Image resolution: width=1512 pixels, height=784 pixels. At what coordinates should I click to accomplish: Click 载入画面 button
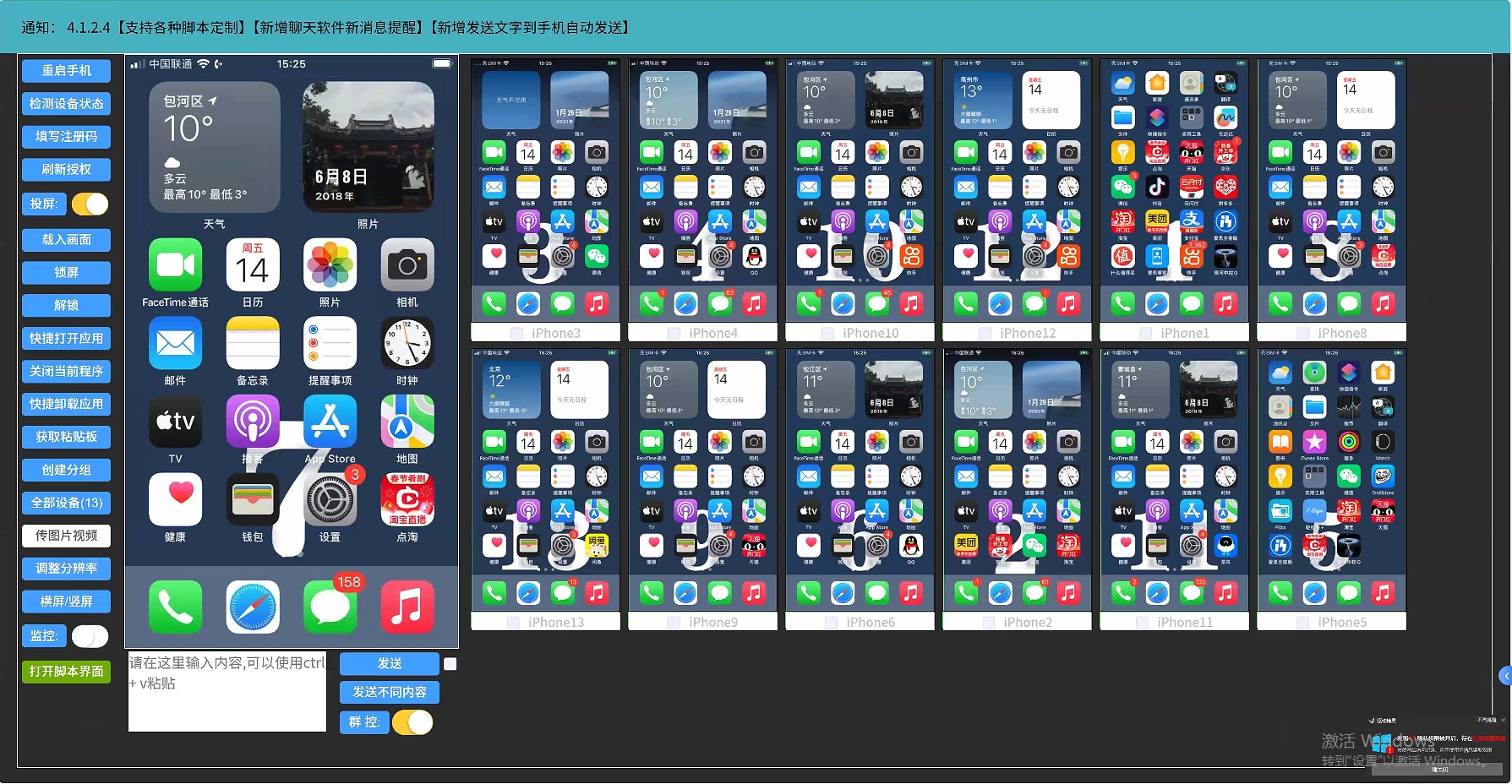(66, 240)
